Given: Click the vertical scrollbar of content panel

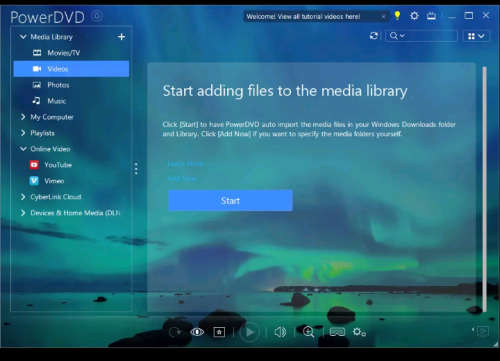Looking at the screenshot, I should [484, 189].
